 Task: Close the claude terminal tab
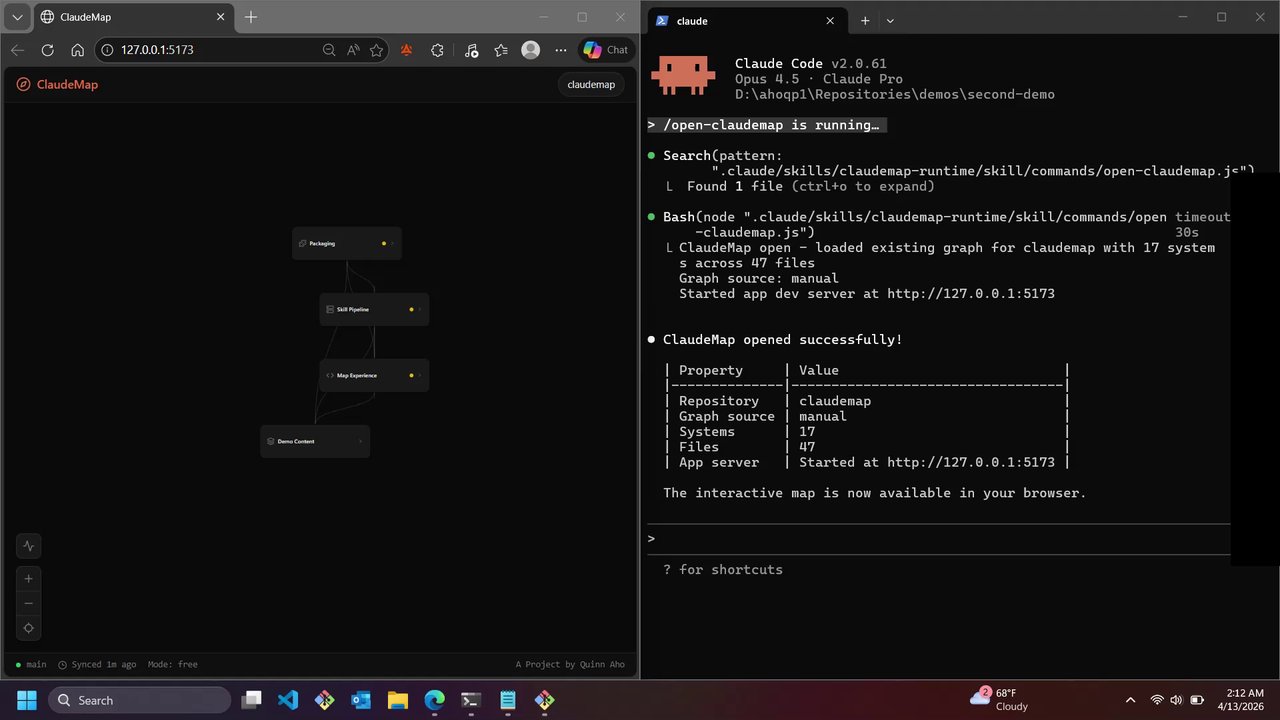pyautogui.click(x=830, y=20)
